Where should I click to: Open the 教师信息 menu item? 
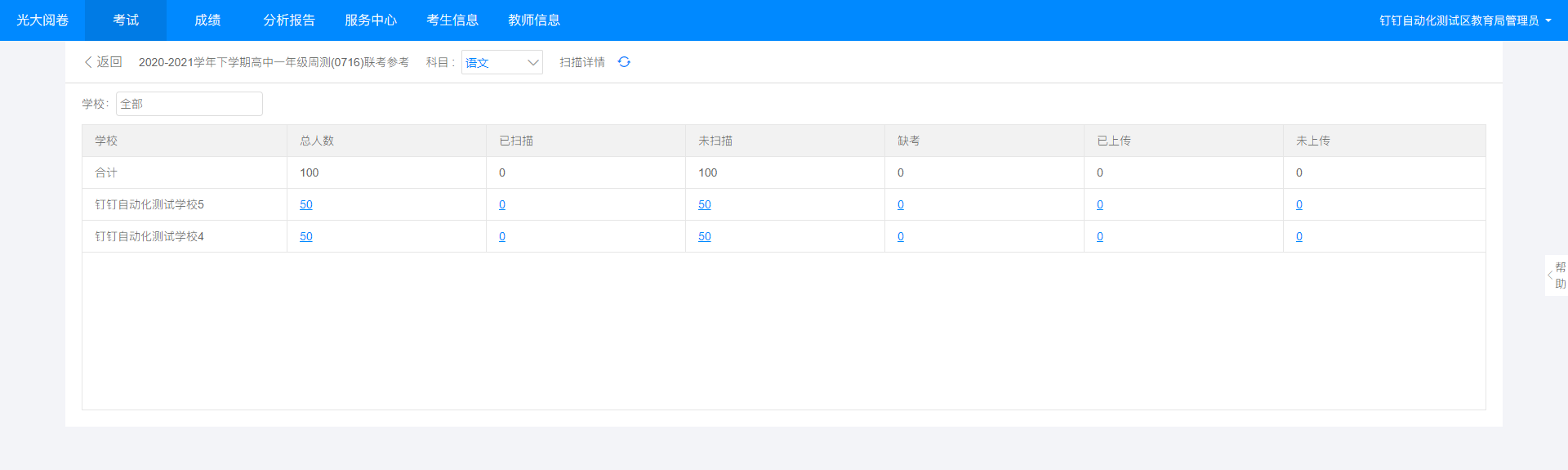tap(534, 20)
